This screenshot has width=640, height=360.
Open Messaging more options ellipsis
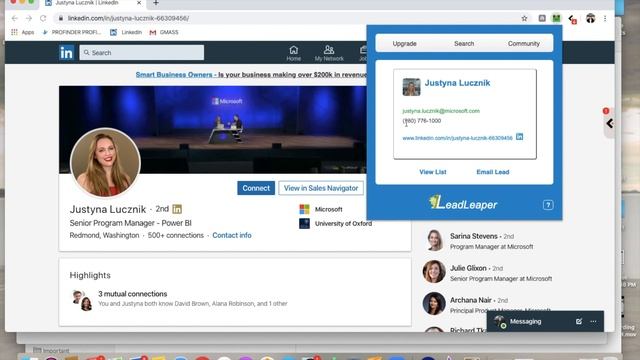[x=593, y=322]
